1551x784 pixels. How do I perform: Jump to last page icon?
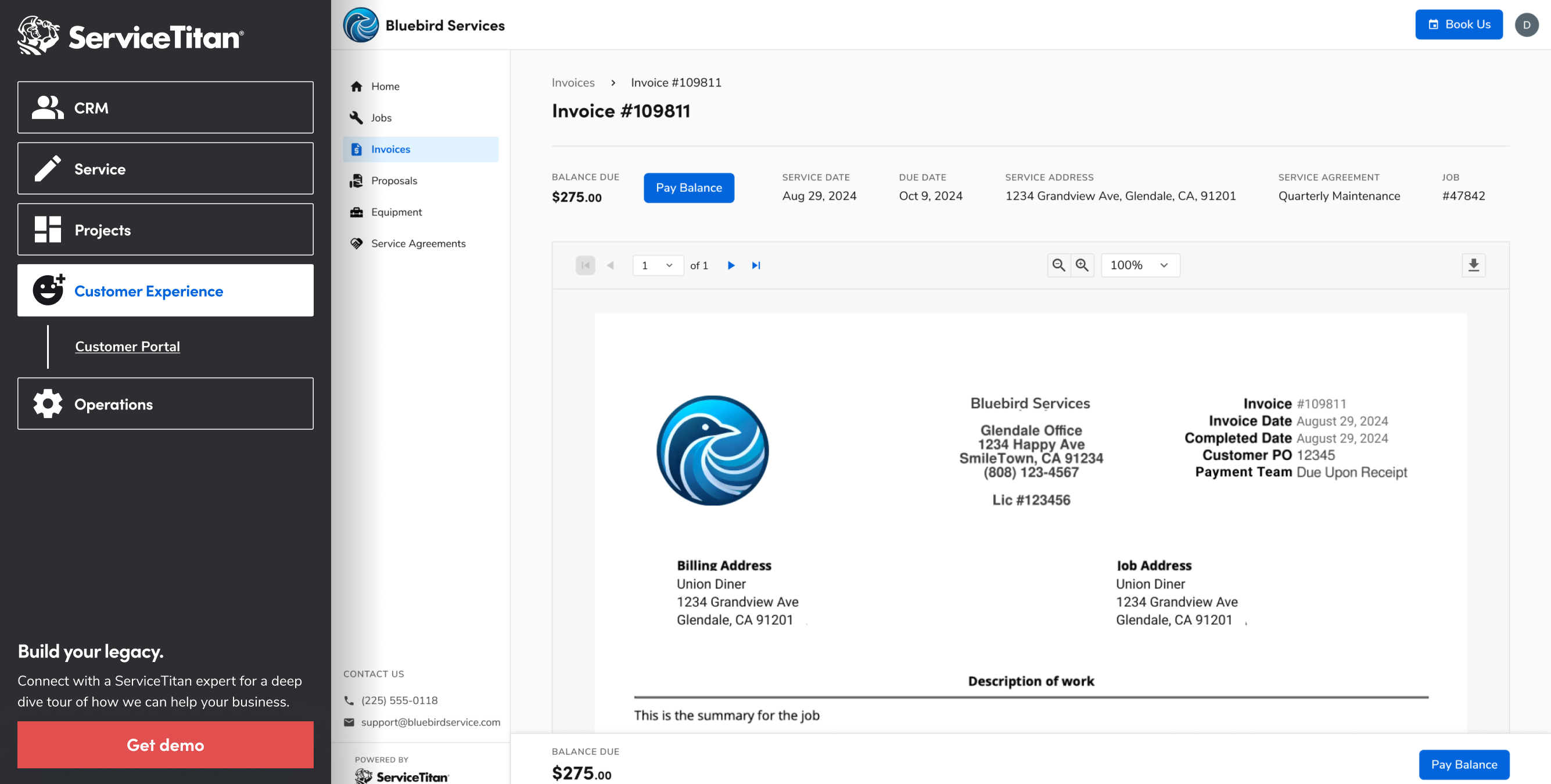point(756,265)
